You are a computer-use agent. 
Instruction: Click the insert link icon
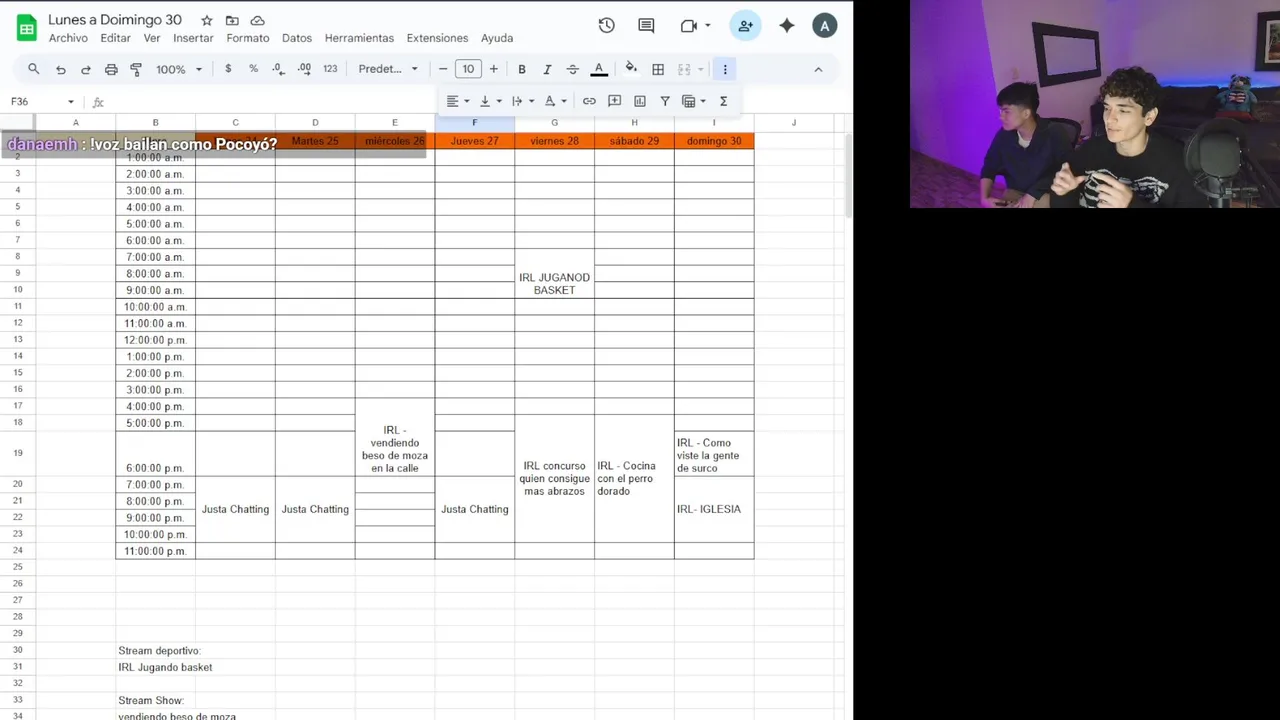(x=589, y=101)
